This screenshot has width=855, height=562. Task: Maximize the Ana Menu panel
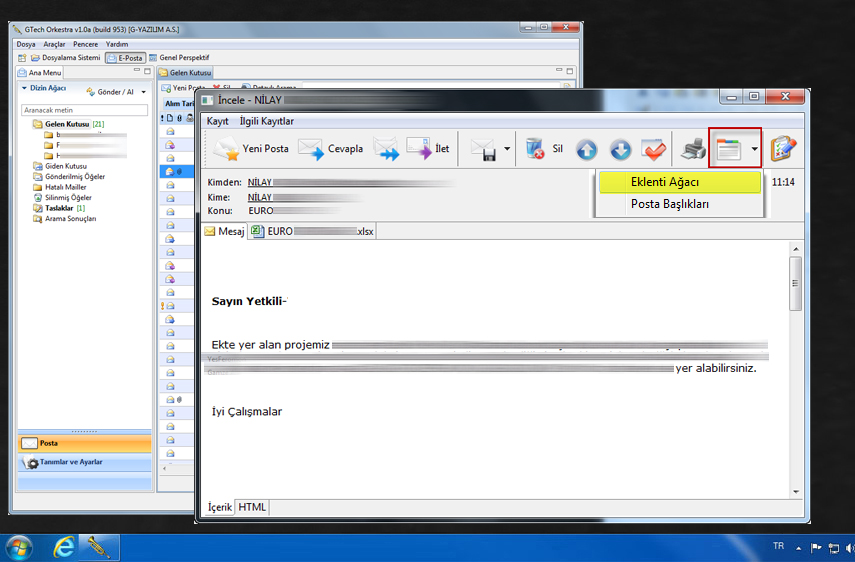(x=147, y=71)
